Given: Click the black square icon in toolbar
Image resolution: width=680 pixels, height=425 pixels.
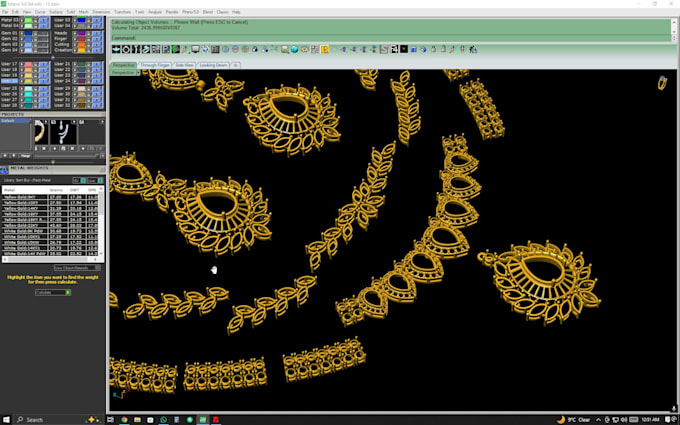Looking at the screenshot, I should pos(404,49).
